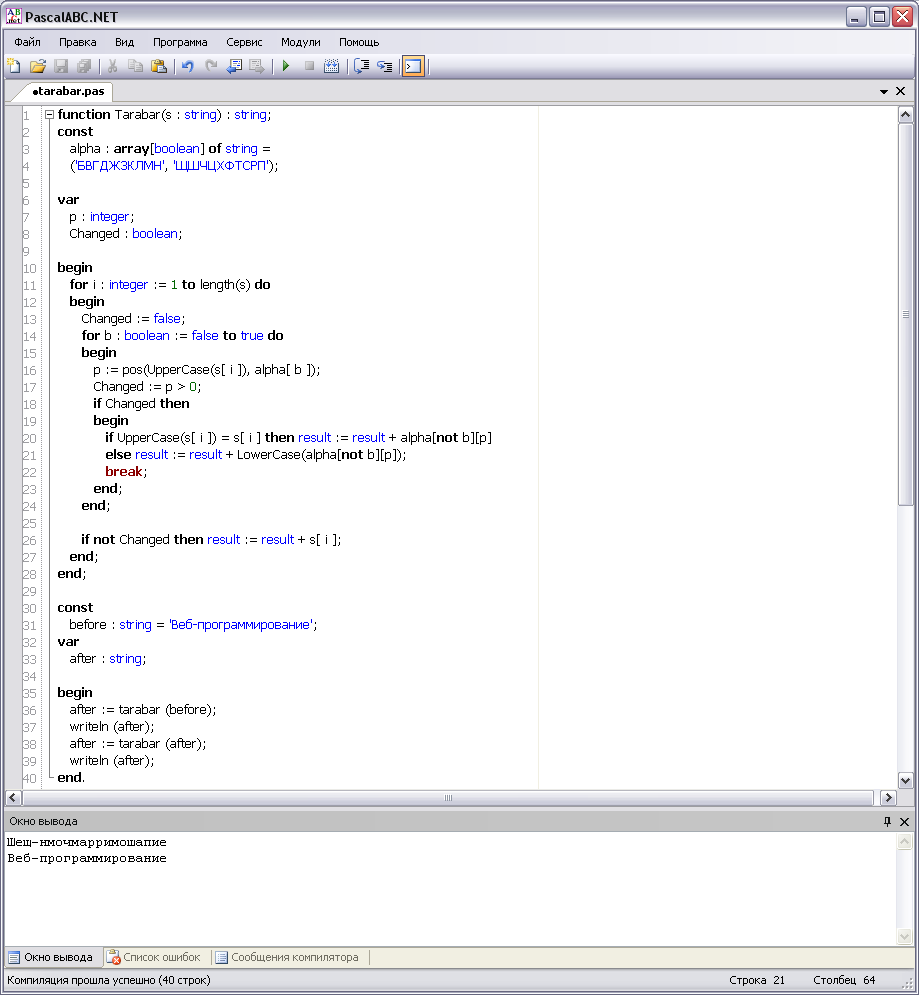The width and height of the screenshot is (919, 995).
Task: Click the New file toolbar icon
Action: [14, 66]
